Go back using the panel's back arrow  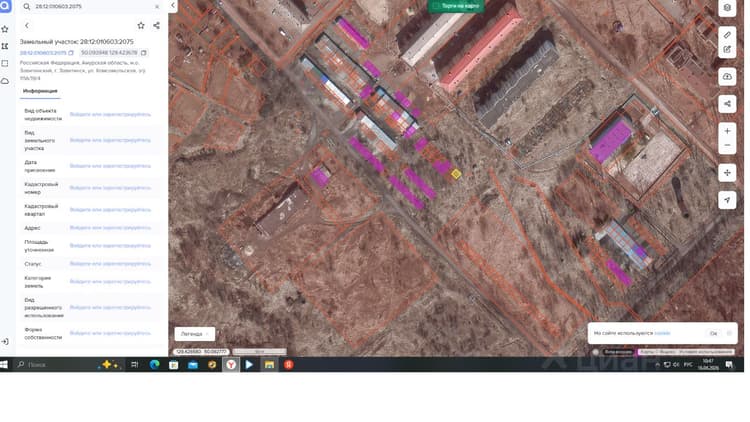(27, 25)
